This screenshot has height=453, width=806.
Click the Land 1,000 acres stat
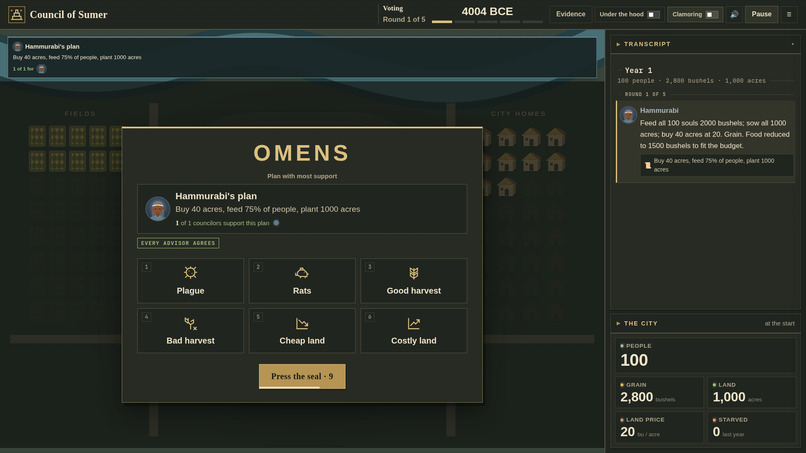point(752,392)
